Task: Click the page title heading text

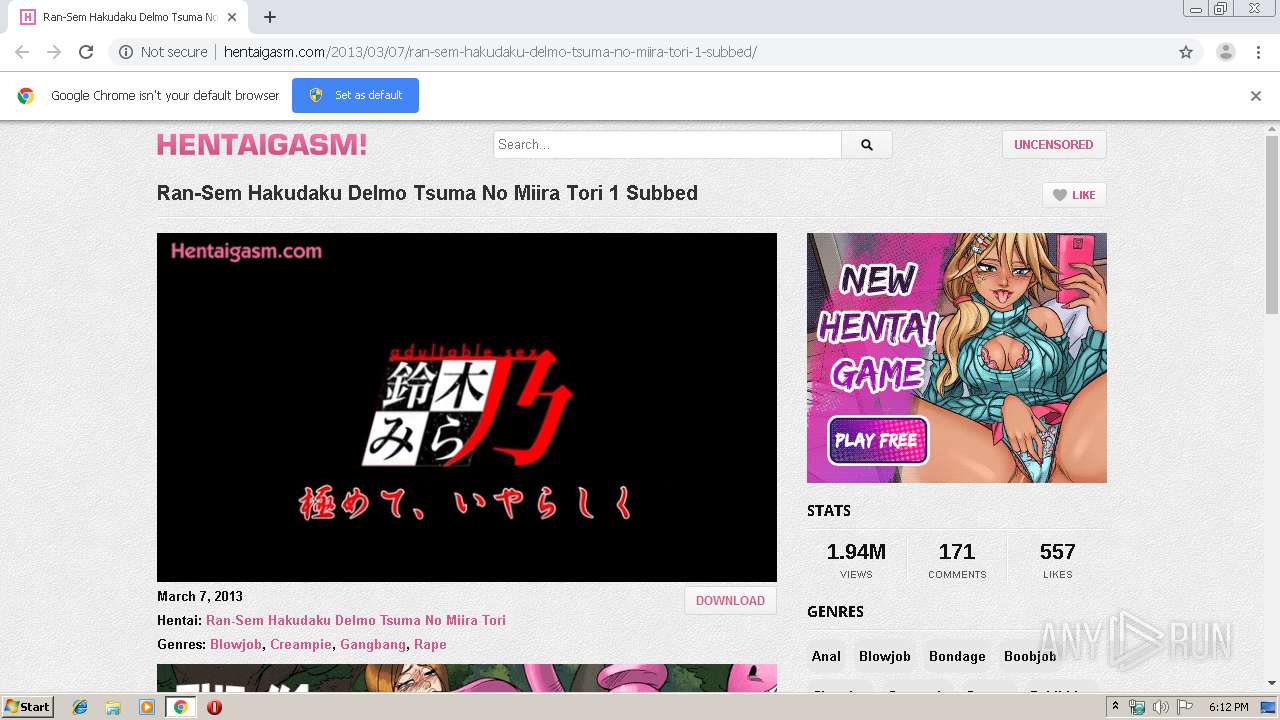Action: tap(427, 193)
